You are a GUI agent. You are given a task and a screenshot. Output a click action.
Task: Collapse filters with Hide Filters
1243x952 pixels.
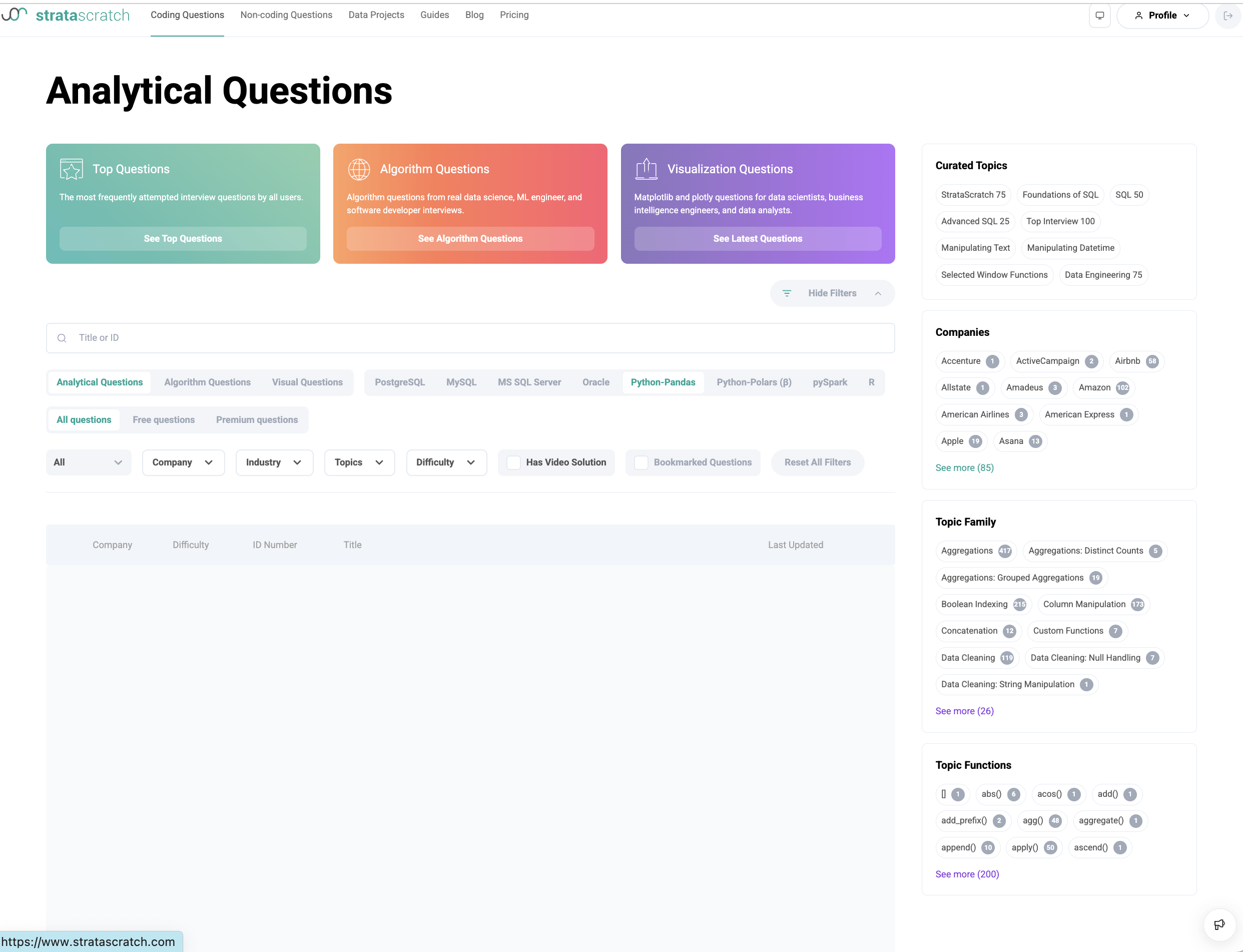pos(832,293)
